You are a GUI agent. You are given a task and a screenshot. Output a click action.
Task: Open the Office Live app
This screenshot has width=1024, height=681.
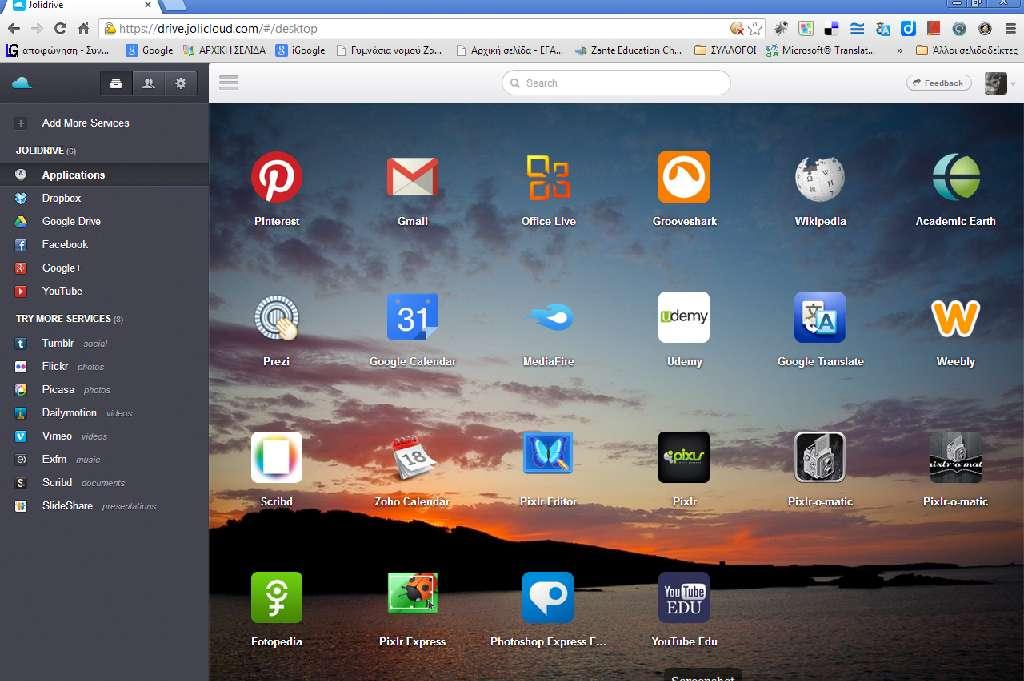point(548,177)
